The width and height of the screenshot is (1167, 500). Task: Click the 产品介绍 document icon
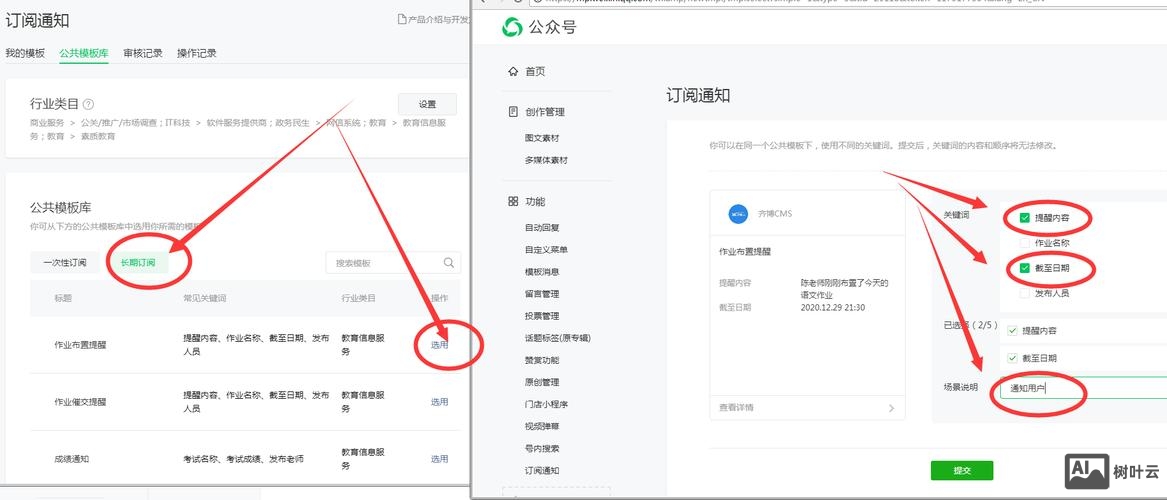[x=402, y=19]
